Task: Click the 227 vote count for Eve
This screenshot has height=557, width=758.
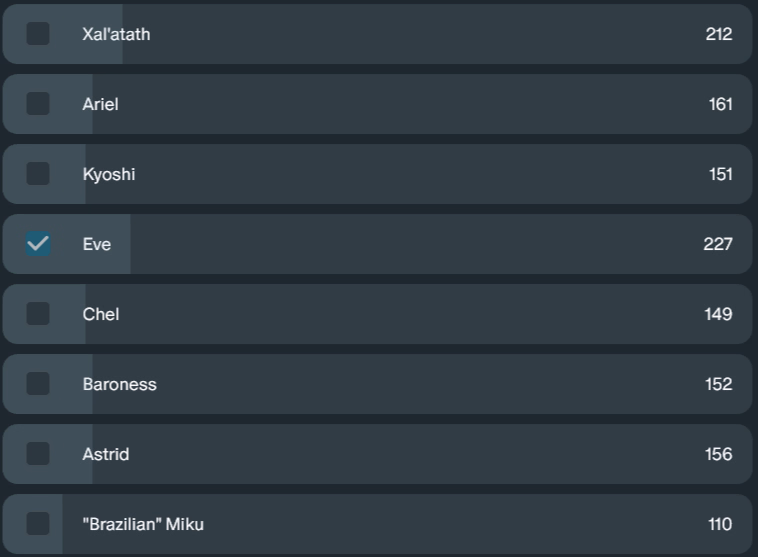Action: (x=717, y=244)
